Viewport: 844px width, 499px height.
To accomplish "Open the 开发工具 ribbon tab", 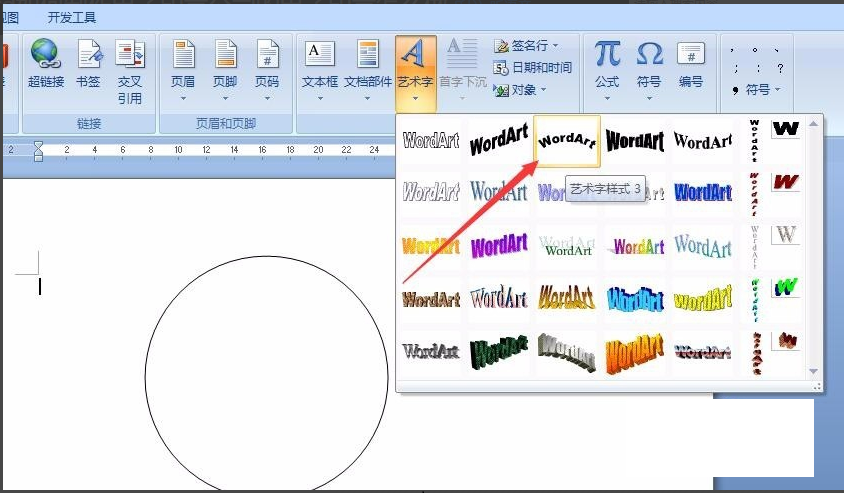I will point(72,18).
